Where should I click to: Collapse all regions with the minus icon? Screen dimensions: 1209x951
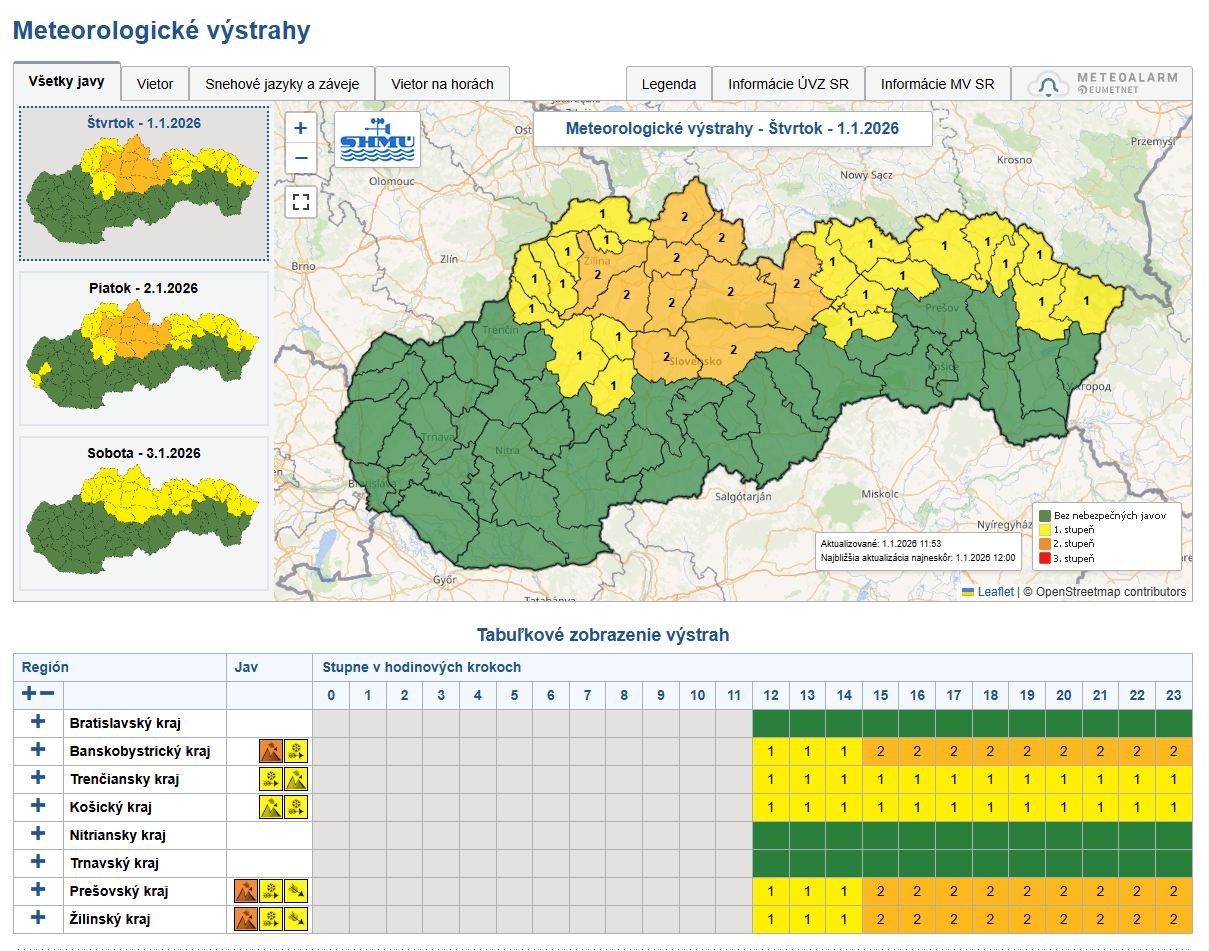tap(47, 694)
